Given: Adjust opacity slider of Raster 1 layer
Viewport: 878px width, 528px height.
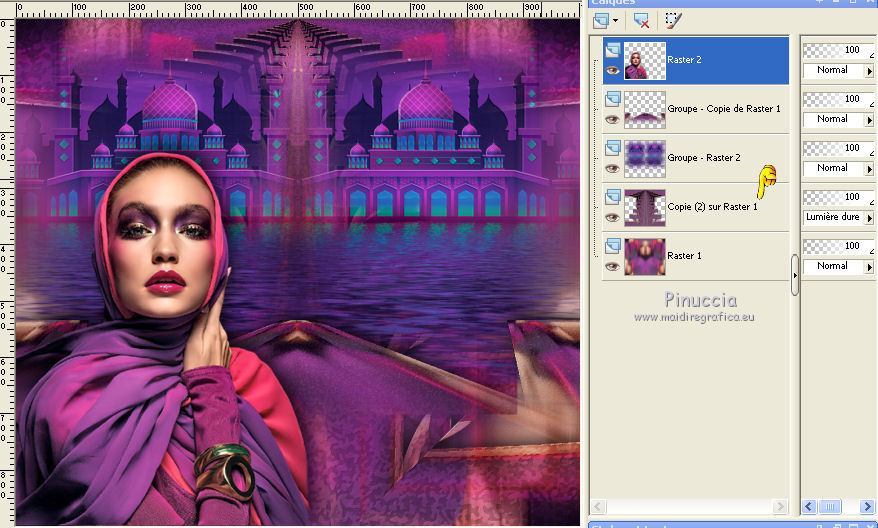Looking at the screenshot, I should (x=838, y=246).
